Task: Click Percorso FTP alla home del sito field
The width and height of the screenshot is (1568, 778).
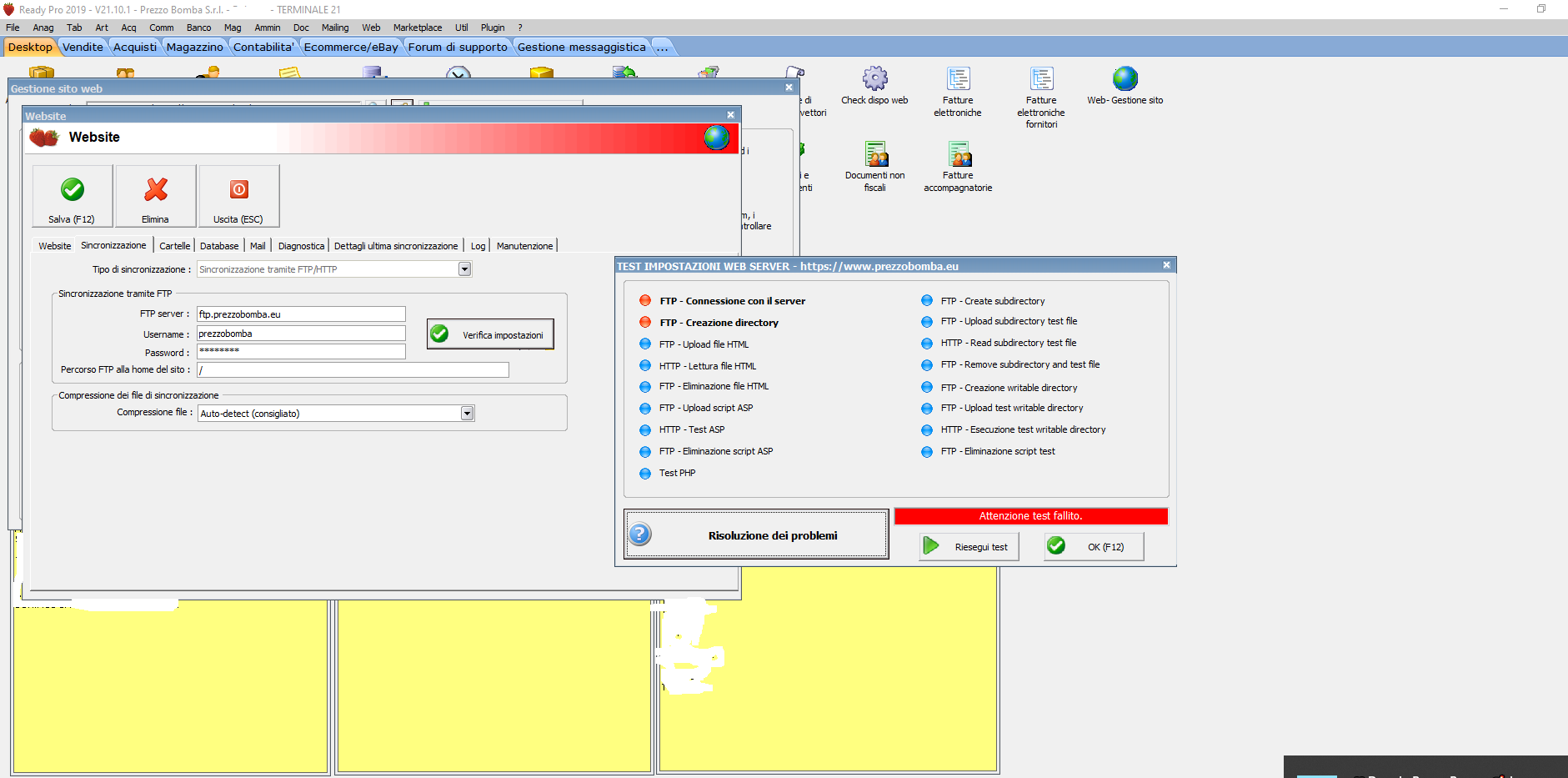Action: click(x=353, y=369)
